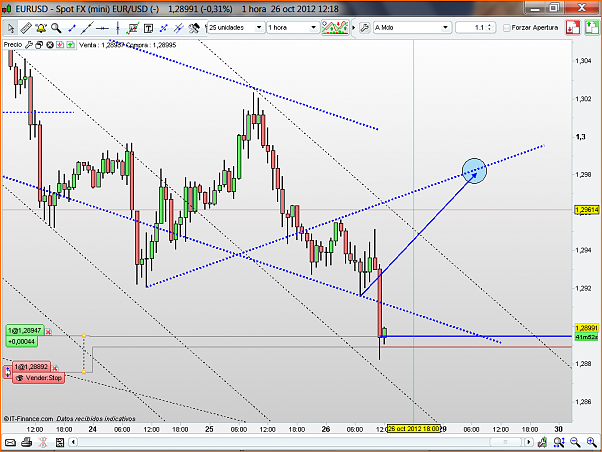602x452 pixels.
Task: Click the crossed-out red delete icon
Action: 43,443
